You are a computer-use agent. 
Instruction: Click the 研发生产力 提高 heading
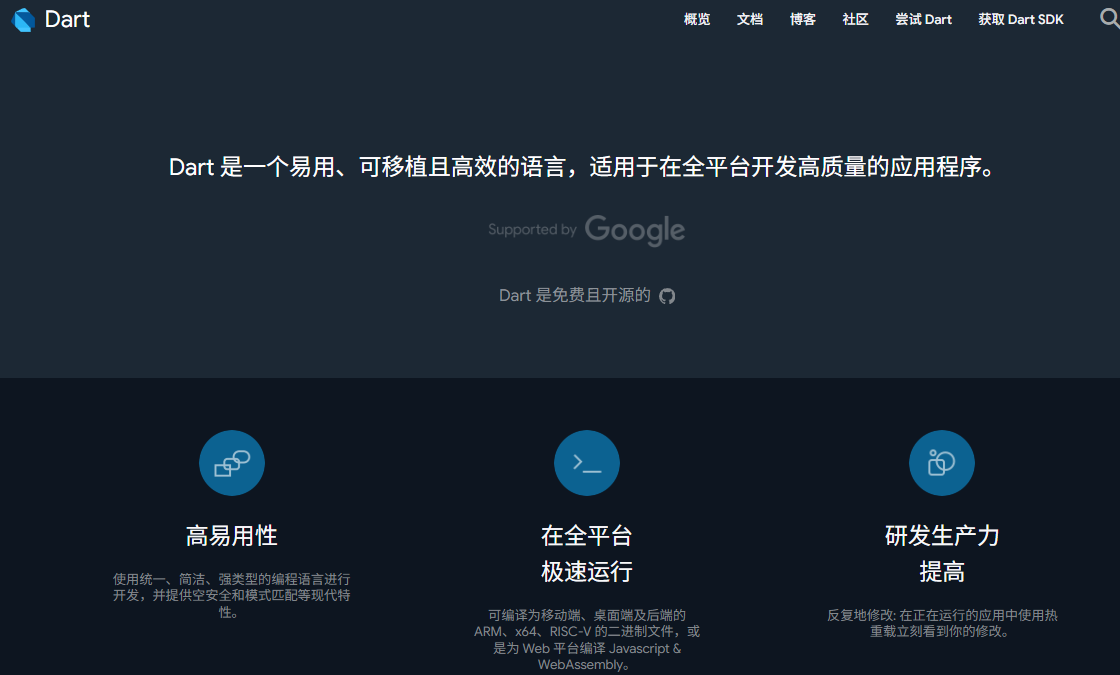[941, 554]
